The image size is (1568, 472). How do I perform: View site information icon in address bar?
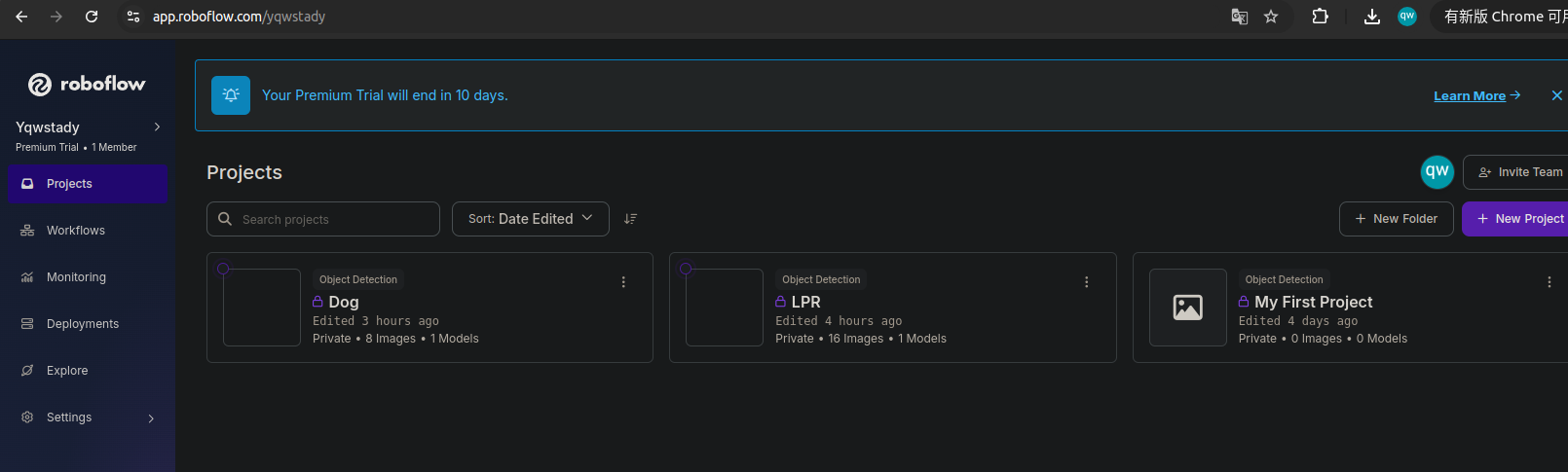pos(133,17)
